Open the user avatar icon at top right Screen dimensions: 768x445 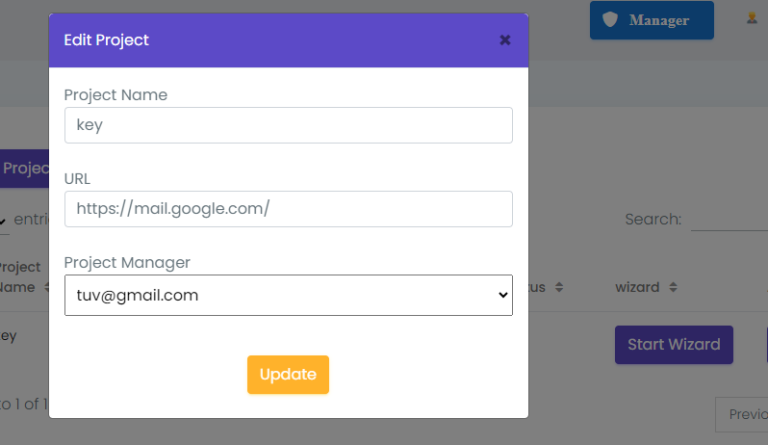point(752,18)
